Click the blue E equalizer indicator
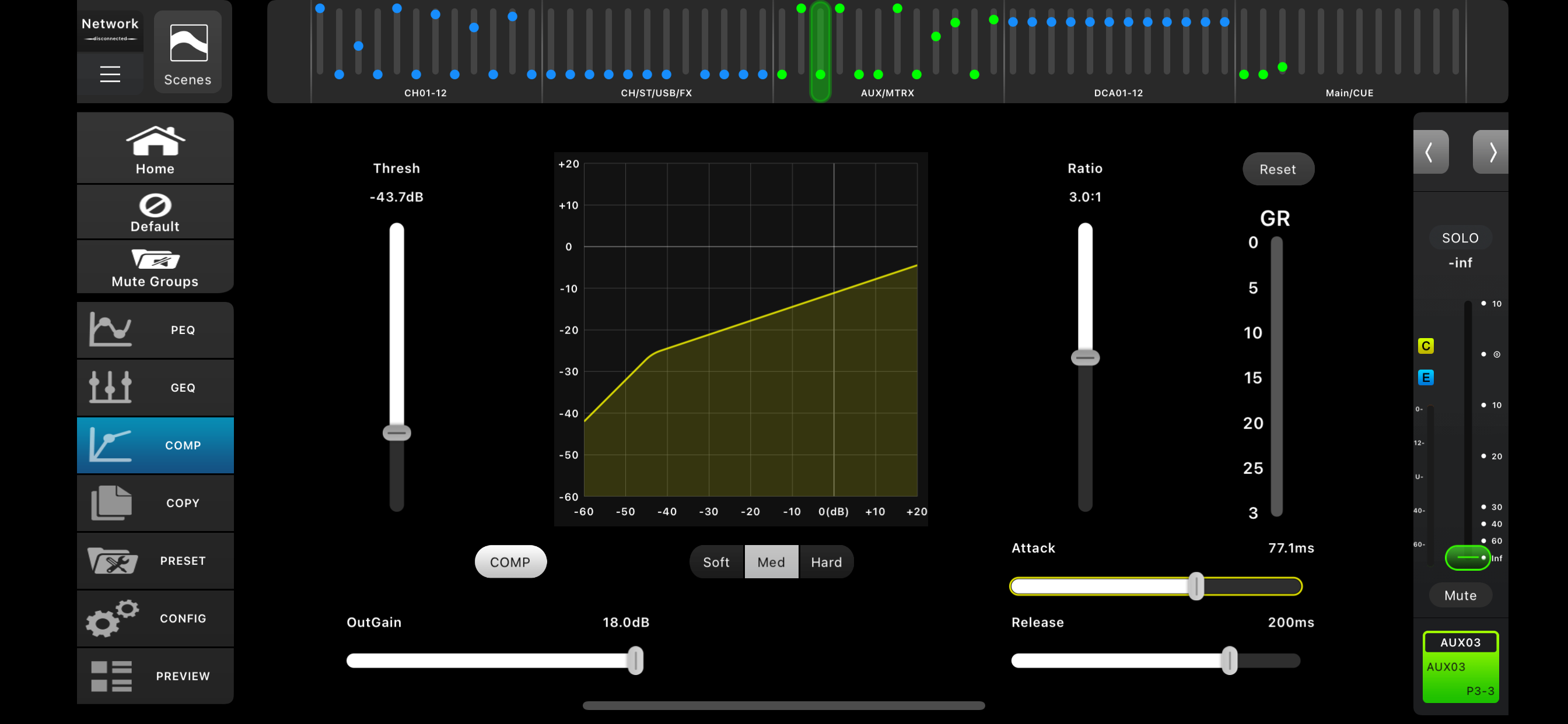Screen dimensions: 1568x724 (x=1426, y=377)
